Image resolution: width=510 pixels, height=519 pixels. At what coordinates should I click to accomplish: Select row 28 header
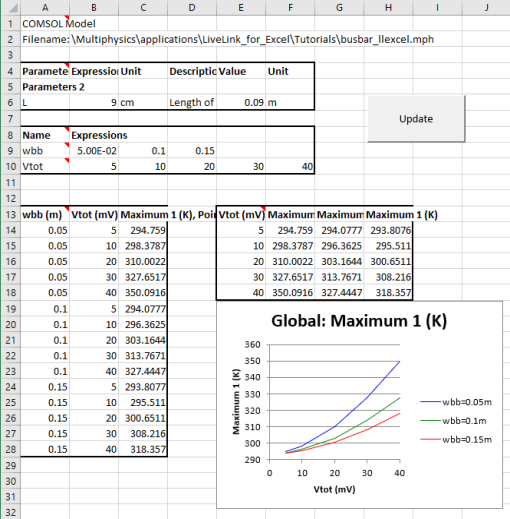[11, 449]
